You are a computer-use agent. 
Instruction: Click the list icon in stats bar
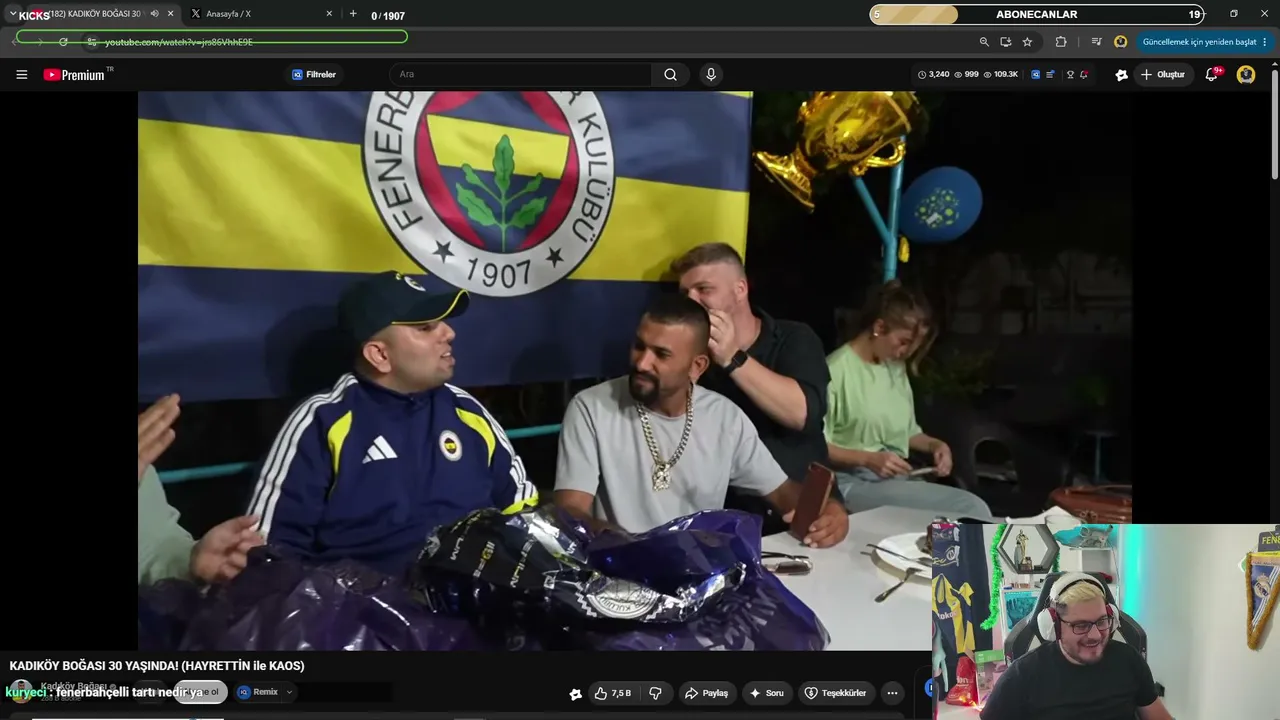[1050, 75]
